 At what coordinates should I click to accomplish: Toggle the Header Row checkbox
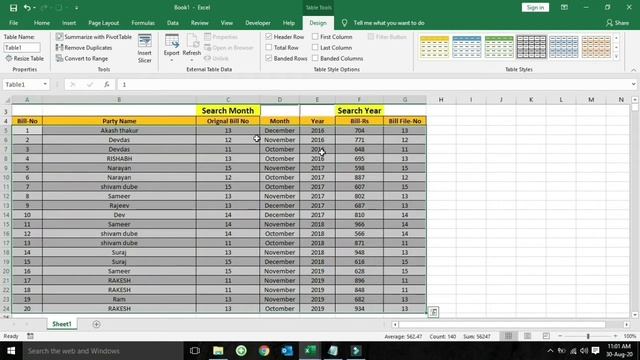269,37
